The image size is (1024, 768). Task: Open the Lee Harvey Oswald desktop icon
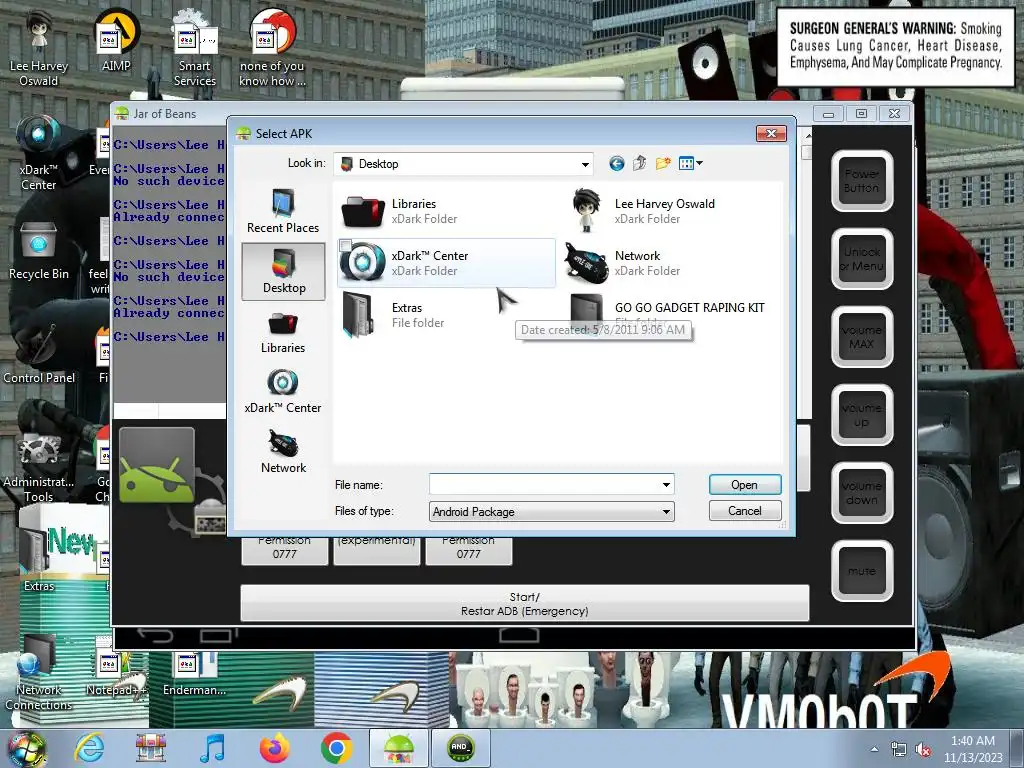38,47
